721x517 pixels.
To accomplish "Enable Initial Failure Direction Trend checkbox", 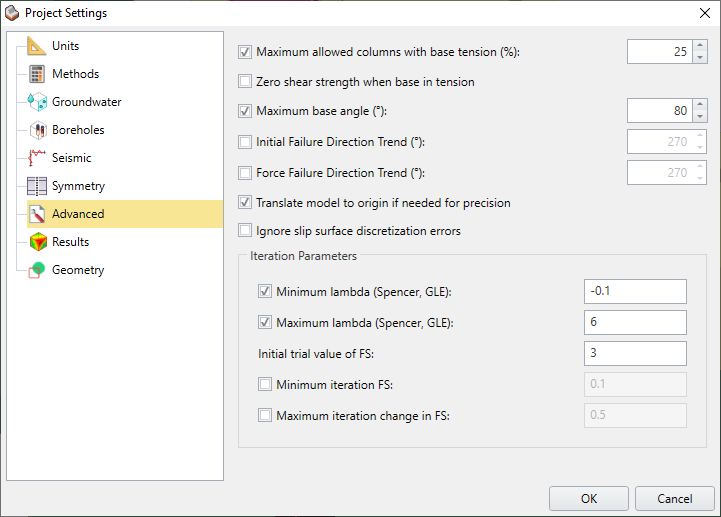I will 245,142.
